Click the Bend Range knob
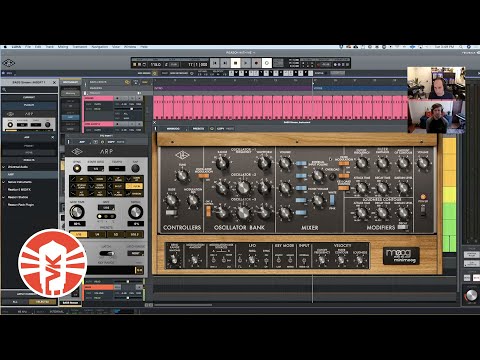Viewport: 480px width, 360px height. pyautogui.click(x=174, y=260)
